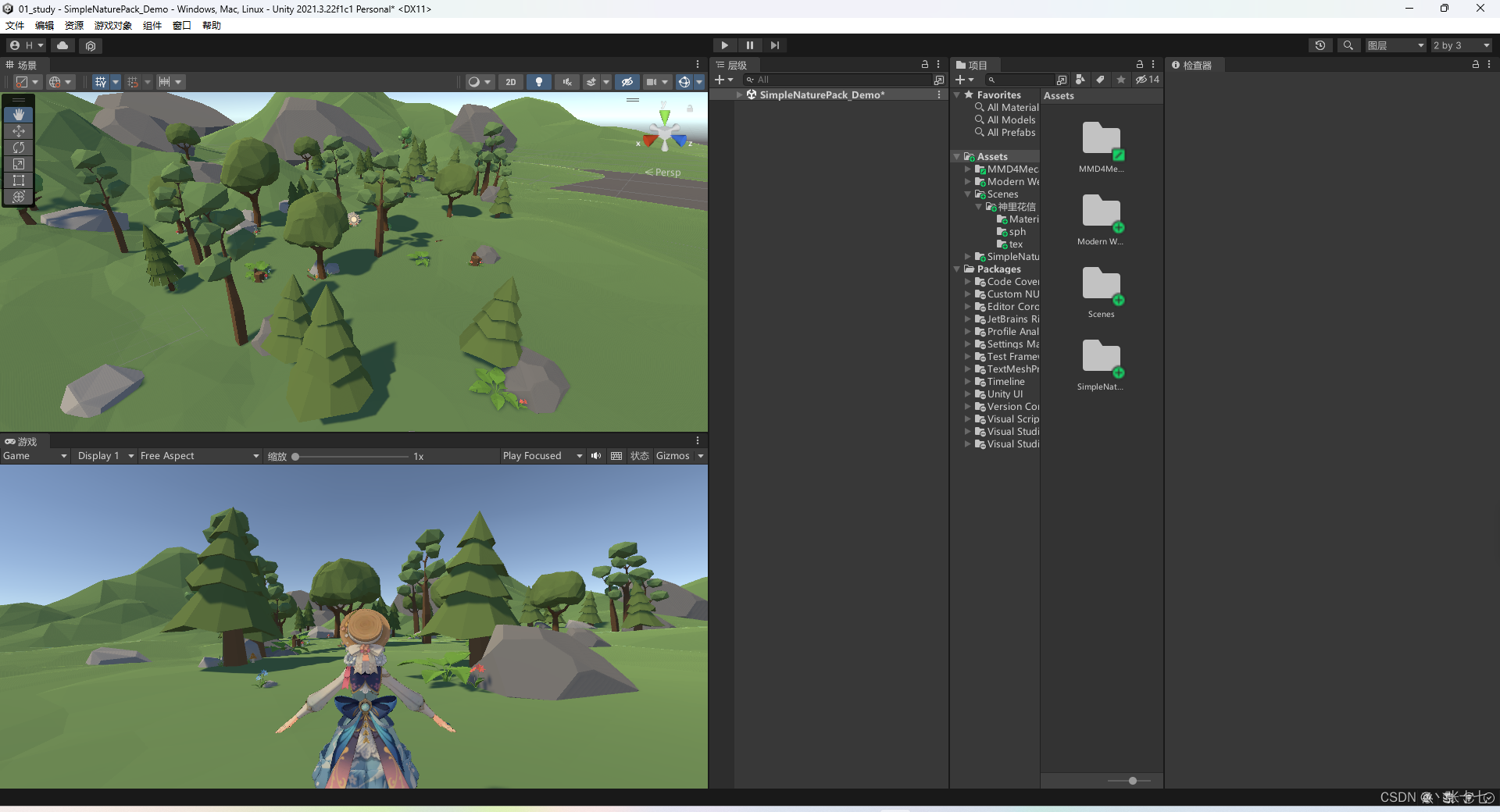The image size is (1500, 812).
Task: Switch to the 游戏 (Game) tab
Action: point(22,441)
